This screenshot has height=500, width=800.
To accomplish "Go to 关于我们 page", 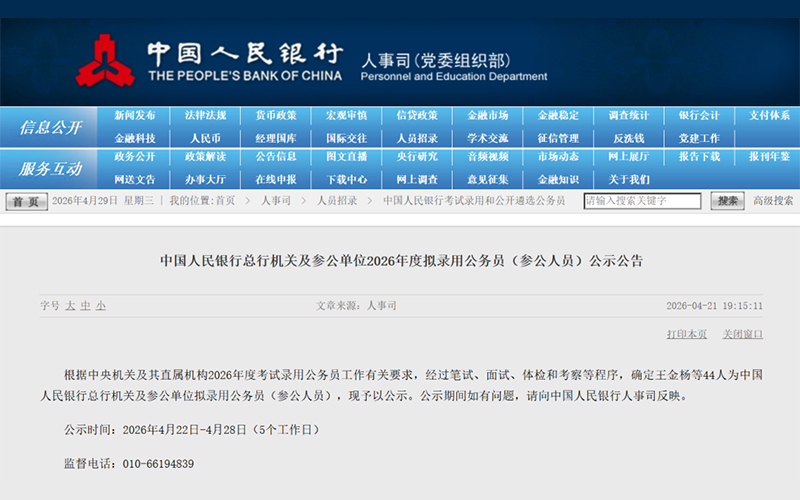I will coord(629,180).
